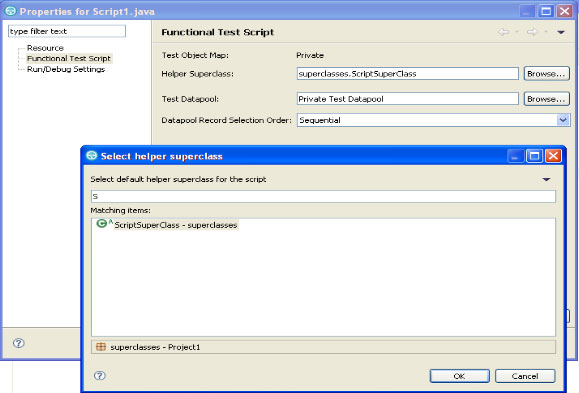579x393 pixels.
Task: Click the superclasses package icon
Action: click(101, 346)
